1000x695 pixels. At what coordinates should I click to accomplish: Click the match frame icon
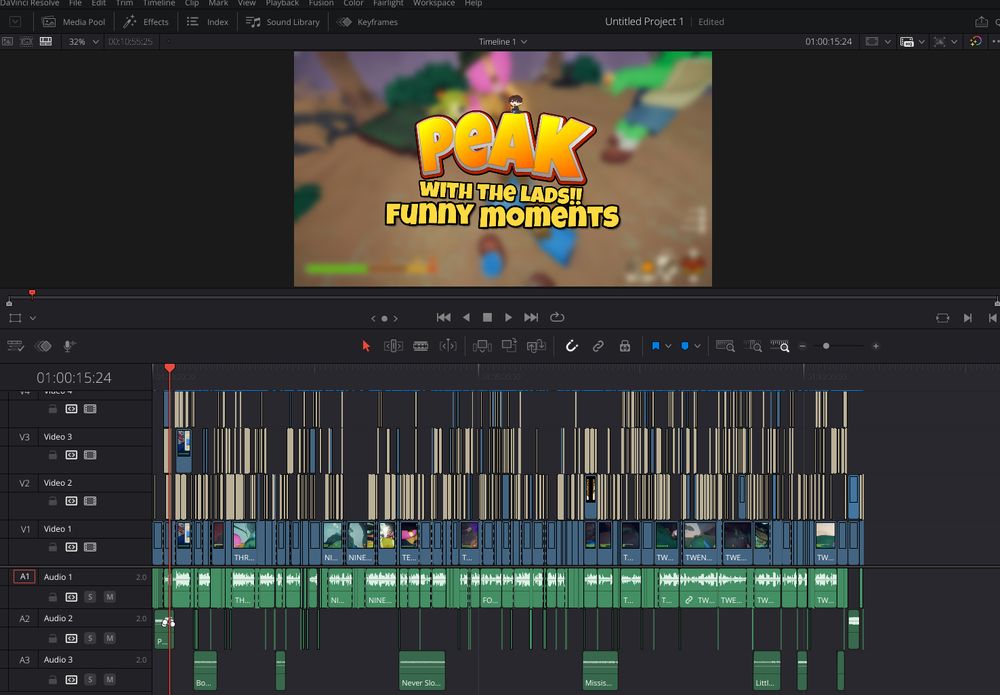coord(943,318)
